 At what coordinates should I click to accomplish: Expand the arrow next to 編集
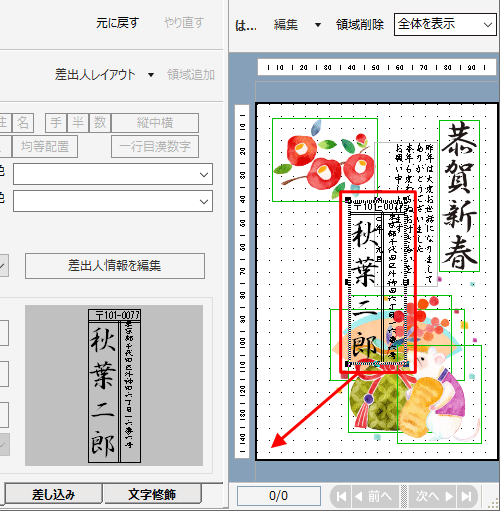tap(318, 25)
